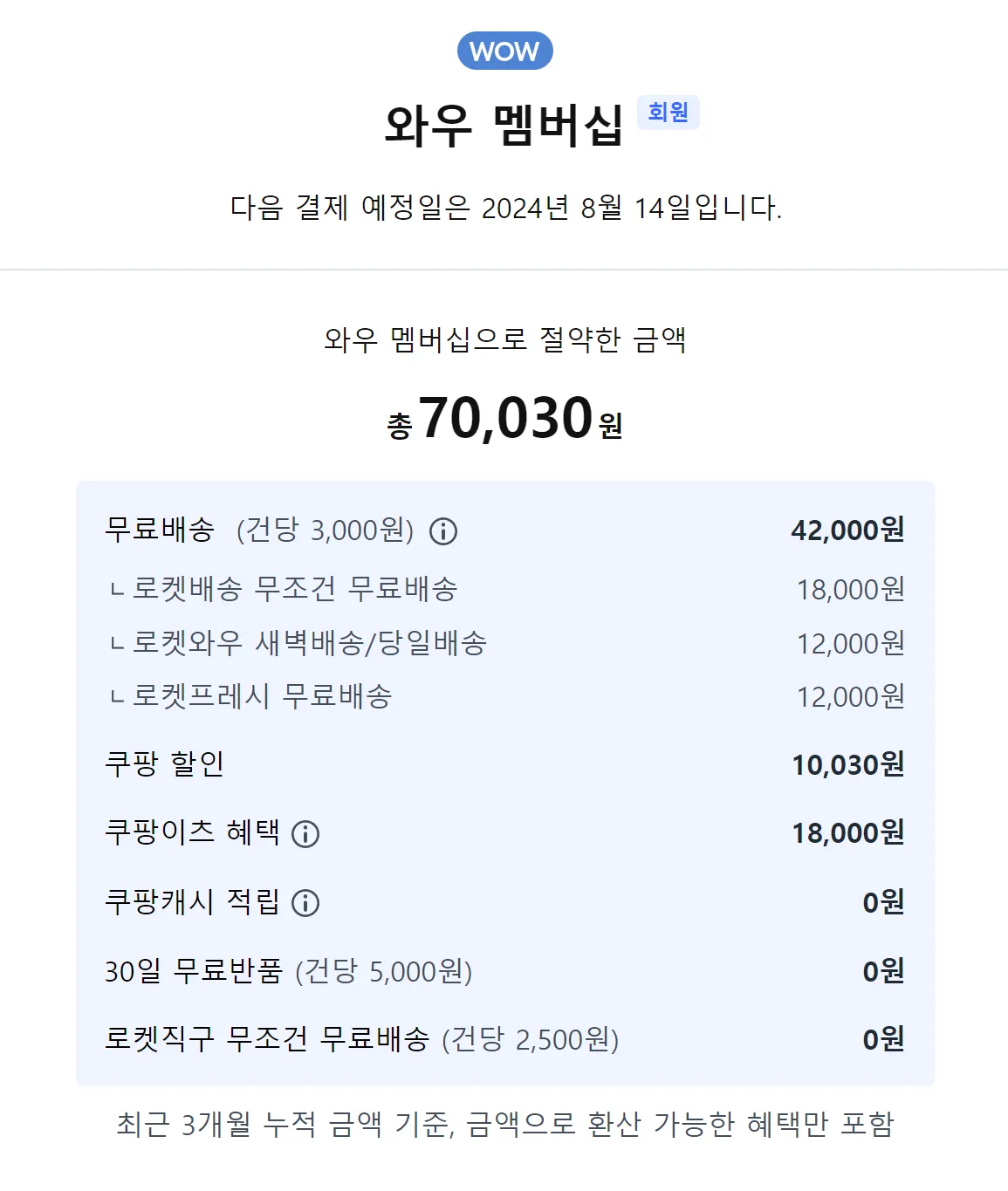Click the 총 70,030원 total savings amount
The height and width of the screenshot is (1191, 1008).
[504, 419]
